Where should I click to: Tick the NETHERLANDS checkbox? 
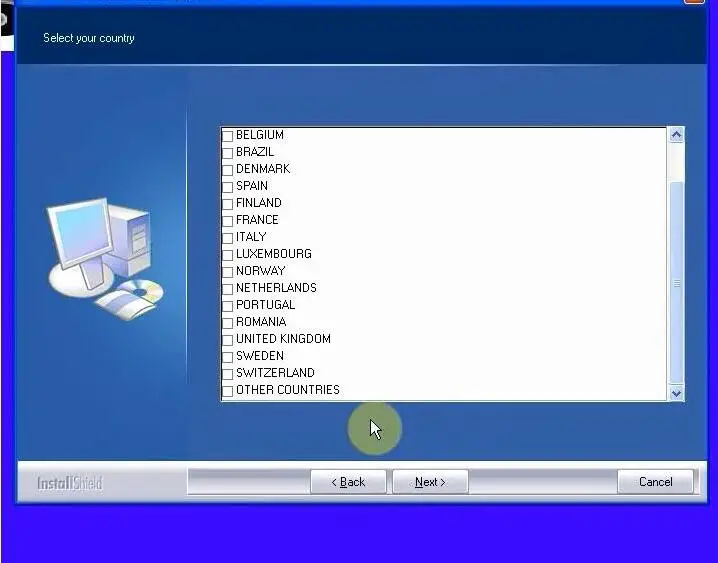pyautogui.click(x=228, y=289)
